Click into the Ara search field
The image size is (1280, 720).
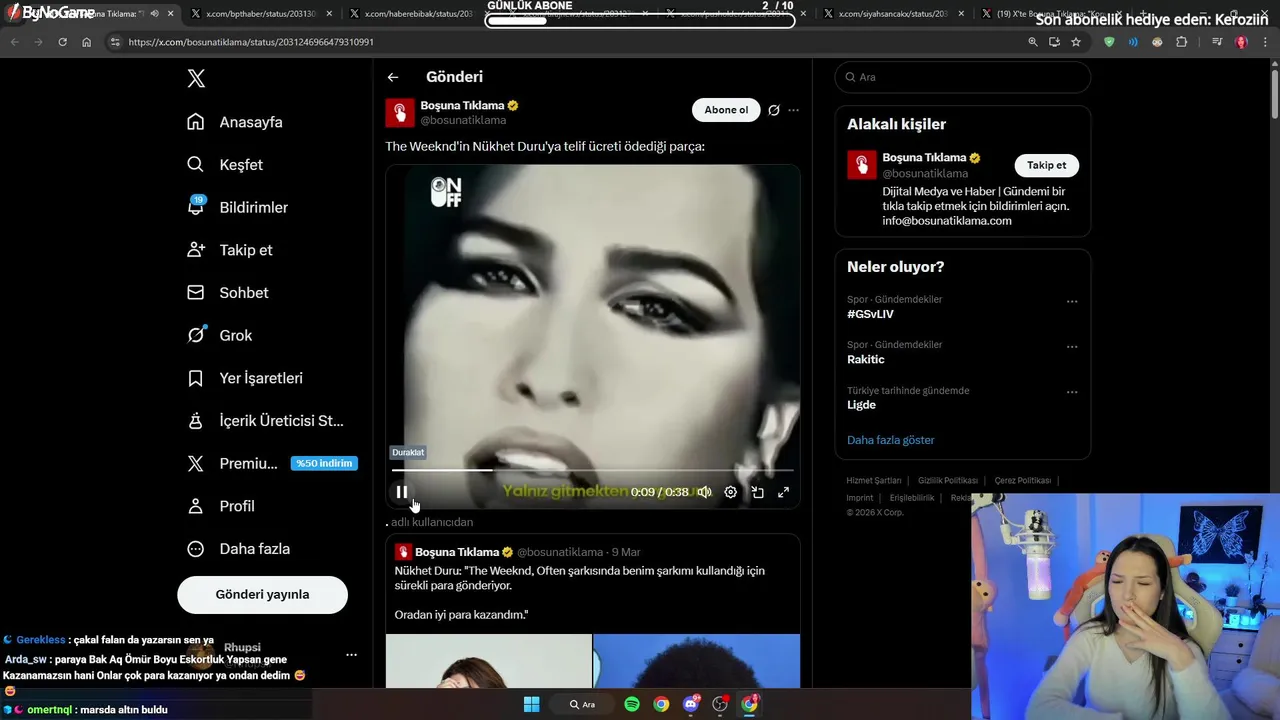point(963,77)
